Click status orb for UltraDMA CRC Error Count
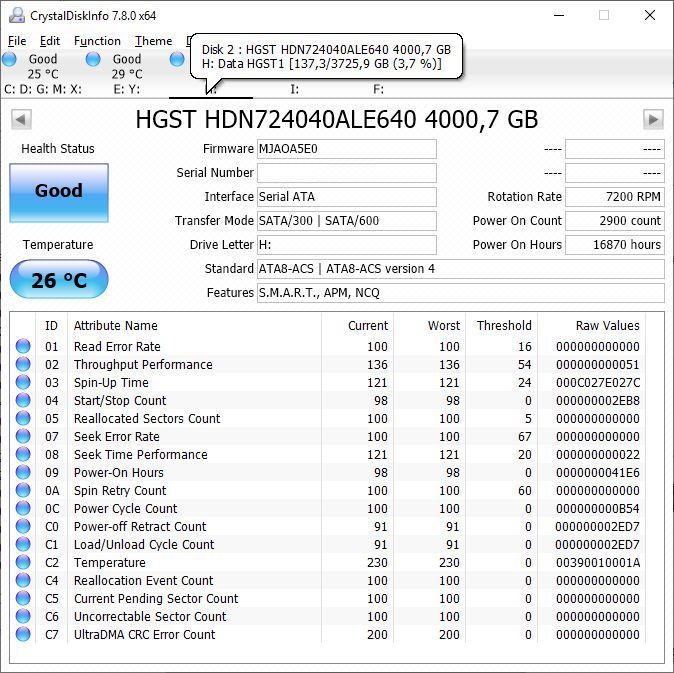Screen dimensions: 674x673 (23, 634)
